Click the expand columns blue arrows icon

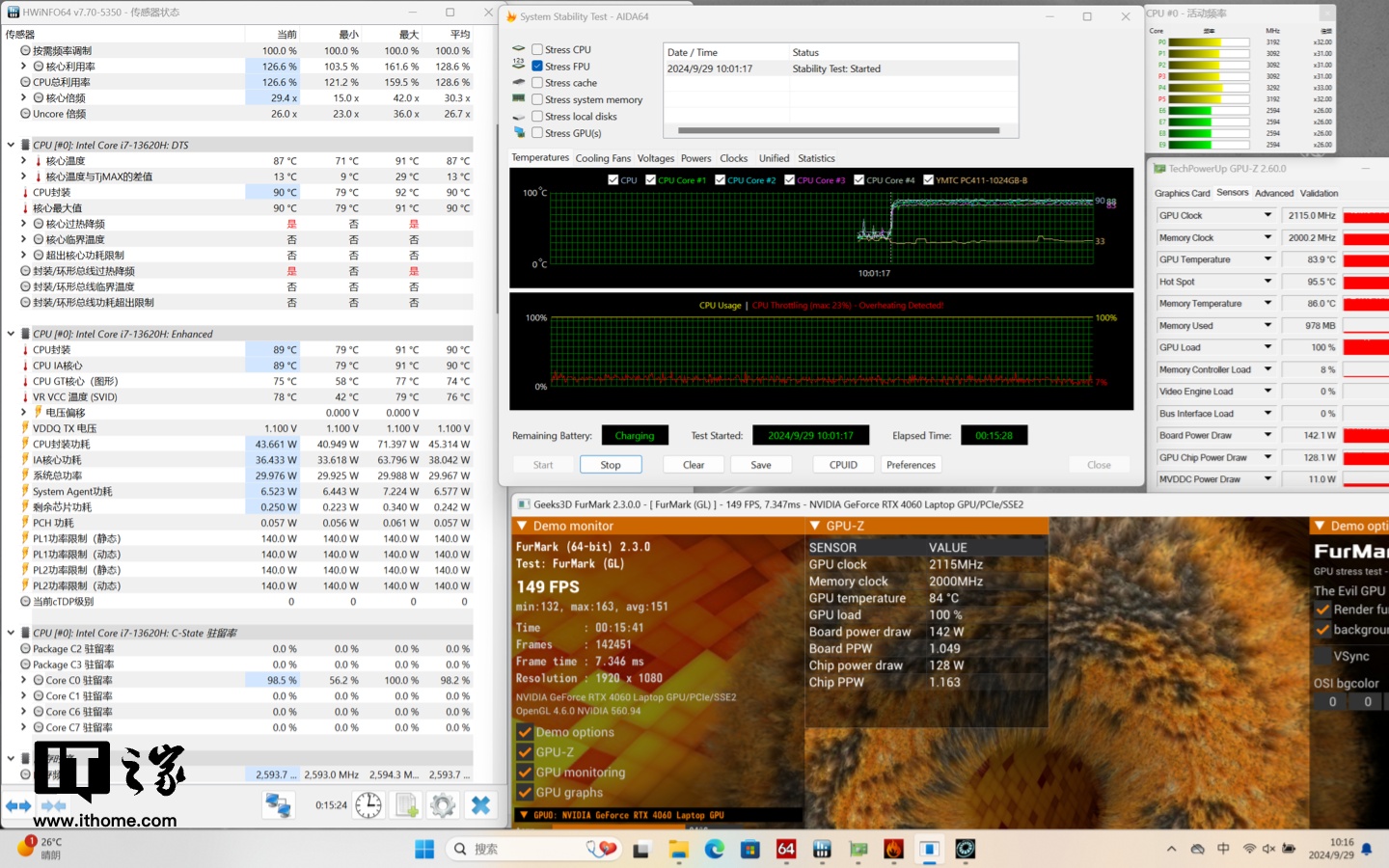click(x=18, y=805)
